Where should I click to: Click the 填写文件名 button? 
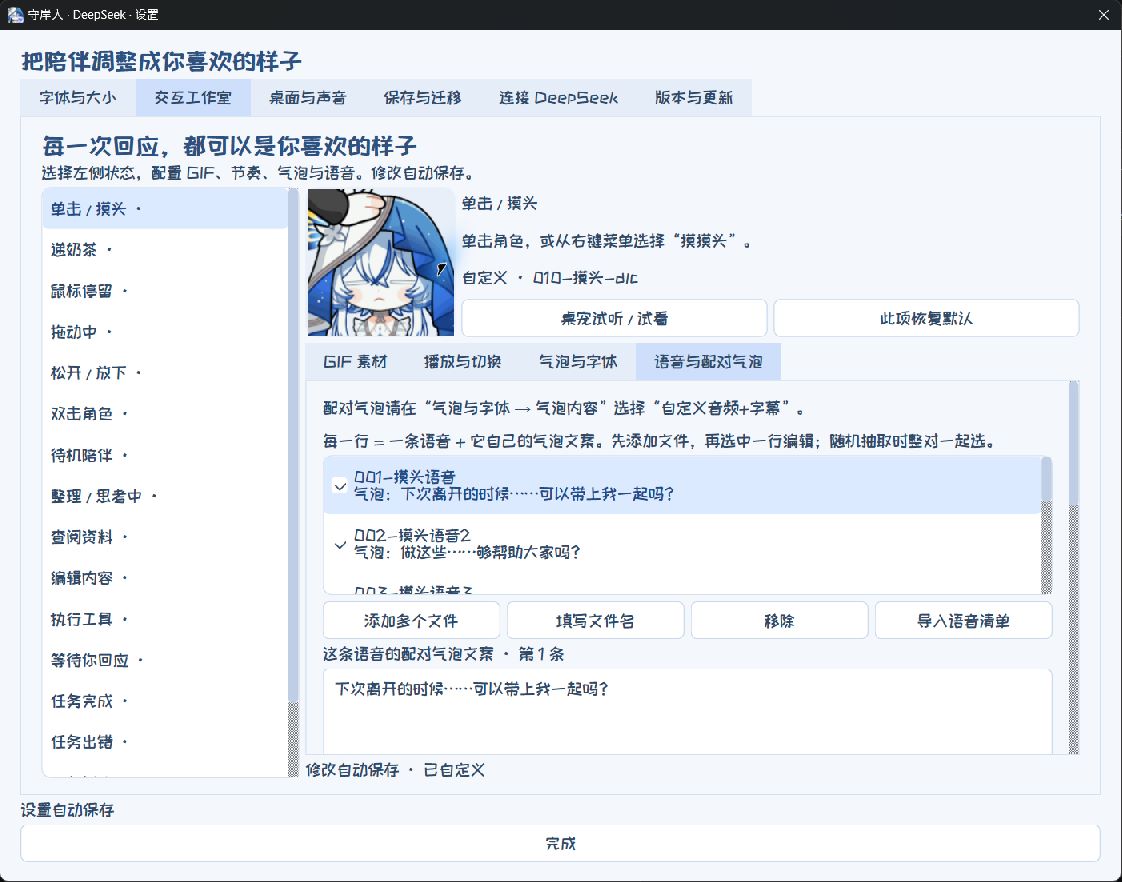[595, 620]
